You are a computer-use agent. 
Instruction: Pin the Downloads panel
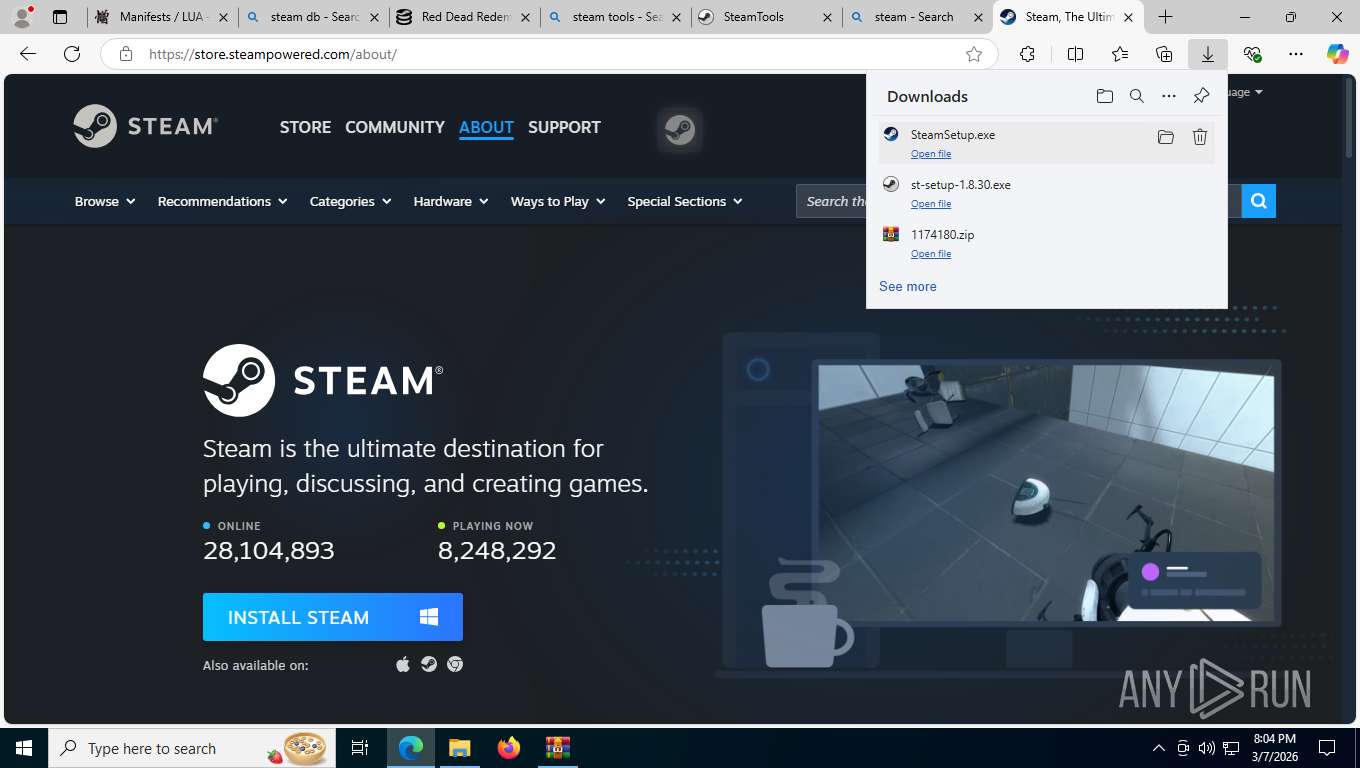[x=1201, y=96]
